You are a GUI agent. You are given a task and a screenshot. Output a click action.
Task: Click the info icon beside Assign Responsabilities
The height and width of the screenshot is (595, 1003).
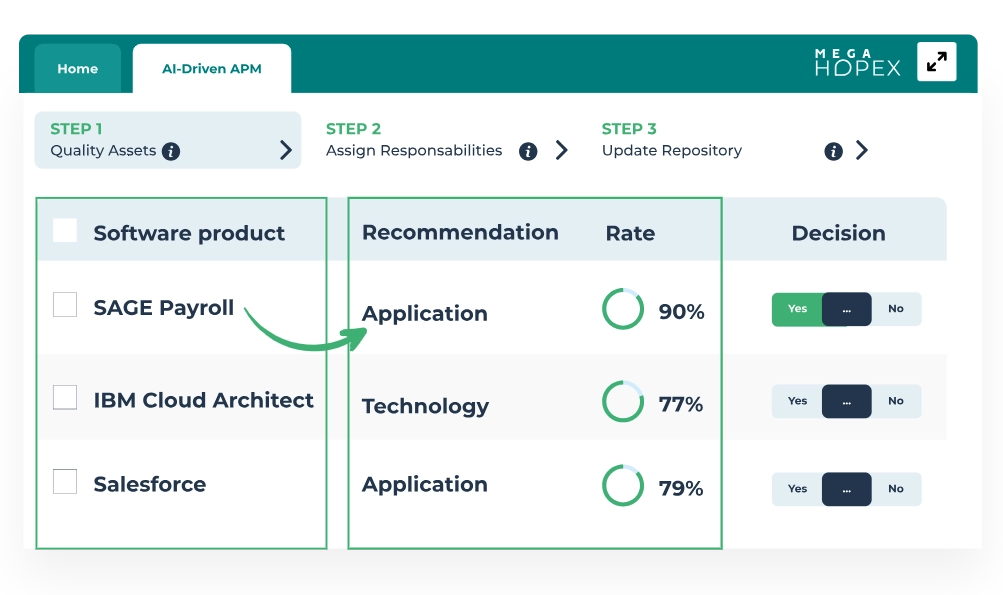tap(528, 152)
